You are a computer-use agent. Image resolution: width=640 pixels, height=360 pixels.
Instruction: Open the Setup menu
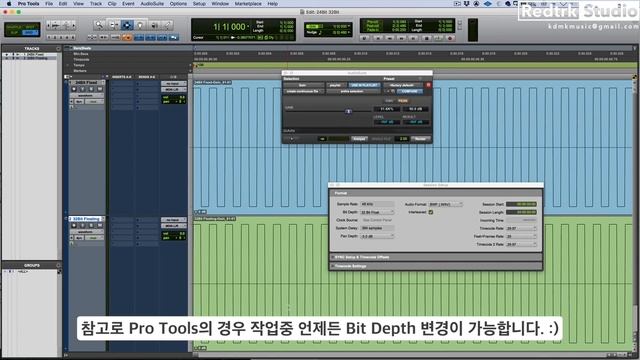click(199, 4)
